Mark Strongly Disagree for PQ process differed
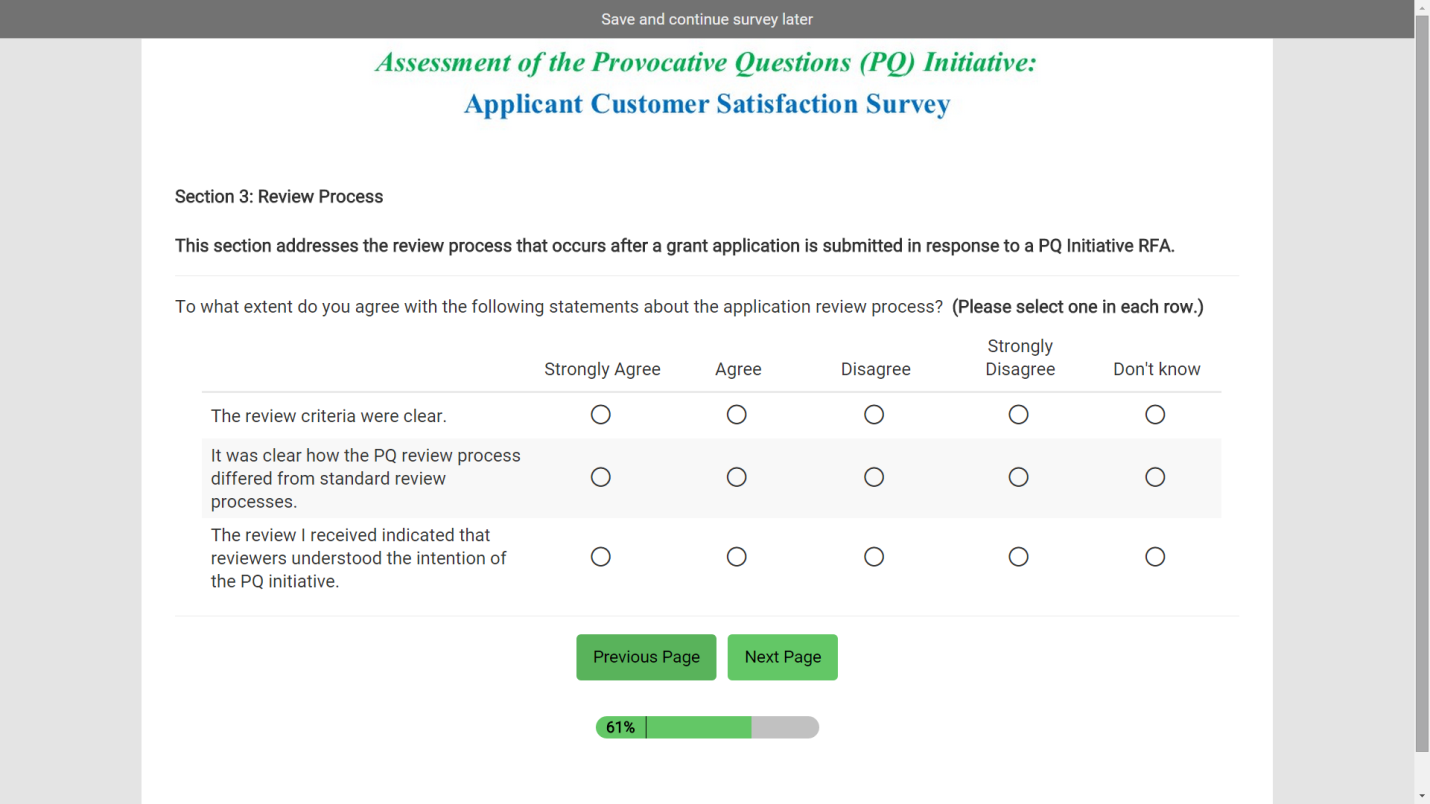The image size is (1430, 804). [1018, 478]
